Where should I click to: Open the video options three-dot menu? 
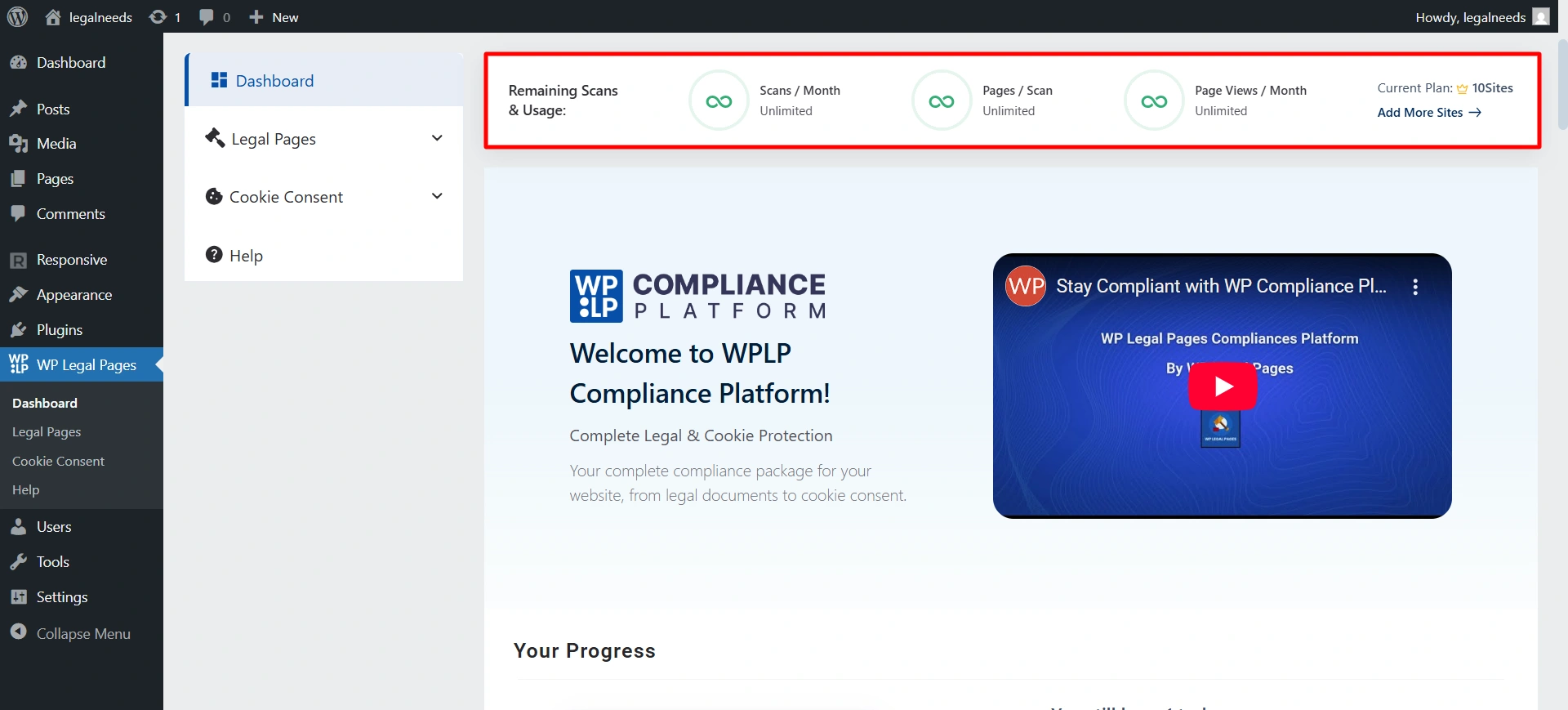pyautogui.click(x=1415, y=287)
